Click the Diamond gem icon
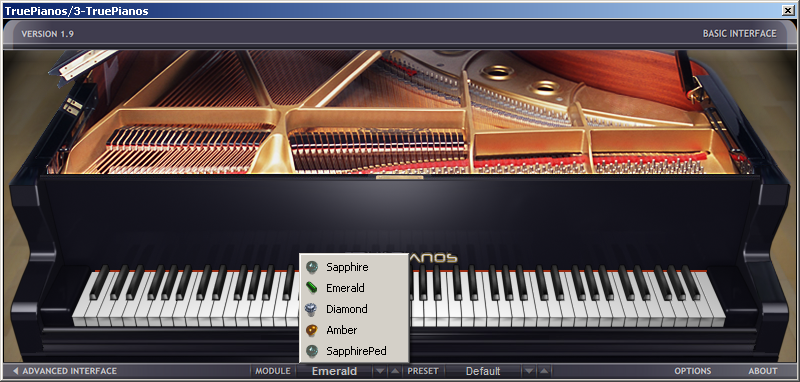Viewport: 800px width, 382px height. tap(311, 309)
